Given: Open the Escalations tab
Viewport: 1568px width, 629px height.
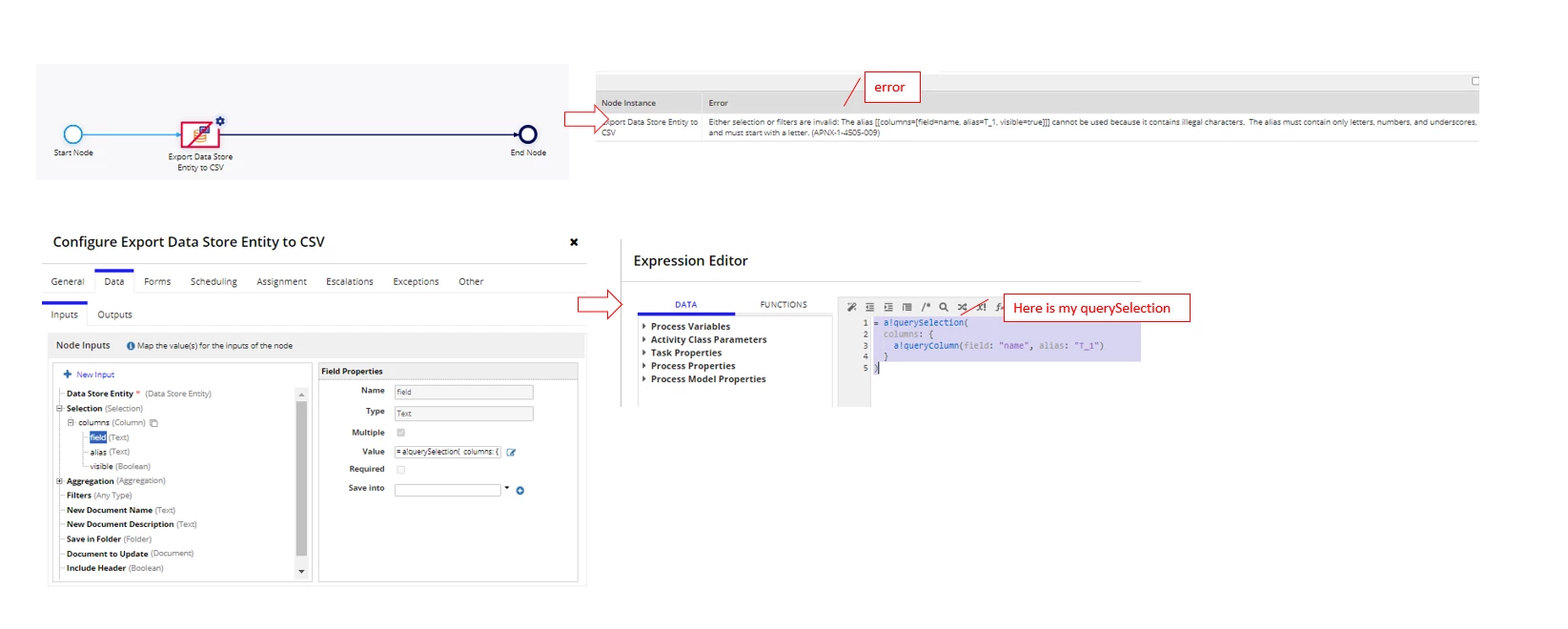Looking at the screenshot, I should [x=350, y=282].
